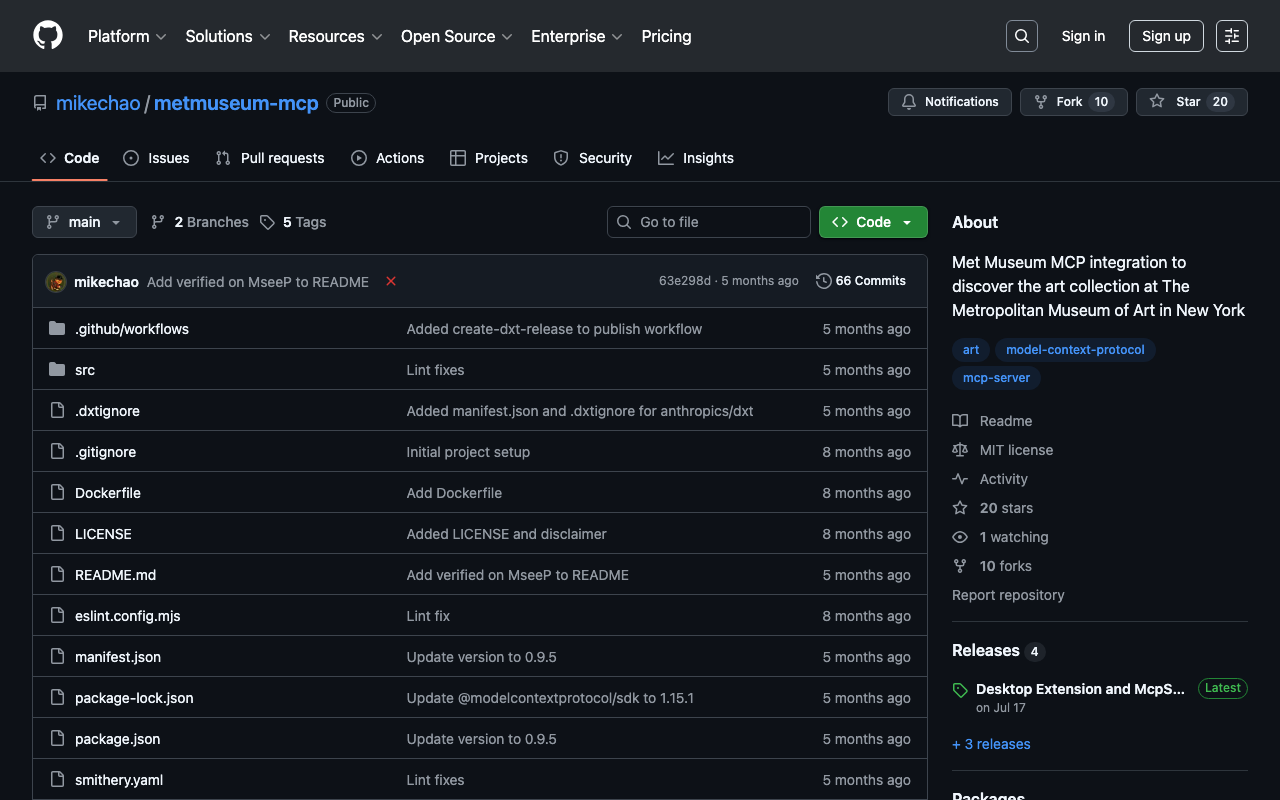
Task: Open appearance settings icon beside Sign up
Action: (x=1231, y=36)
